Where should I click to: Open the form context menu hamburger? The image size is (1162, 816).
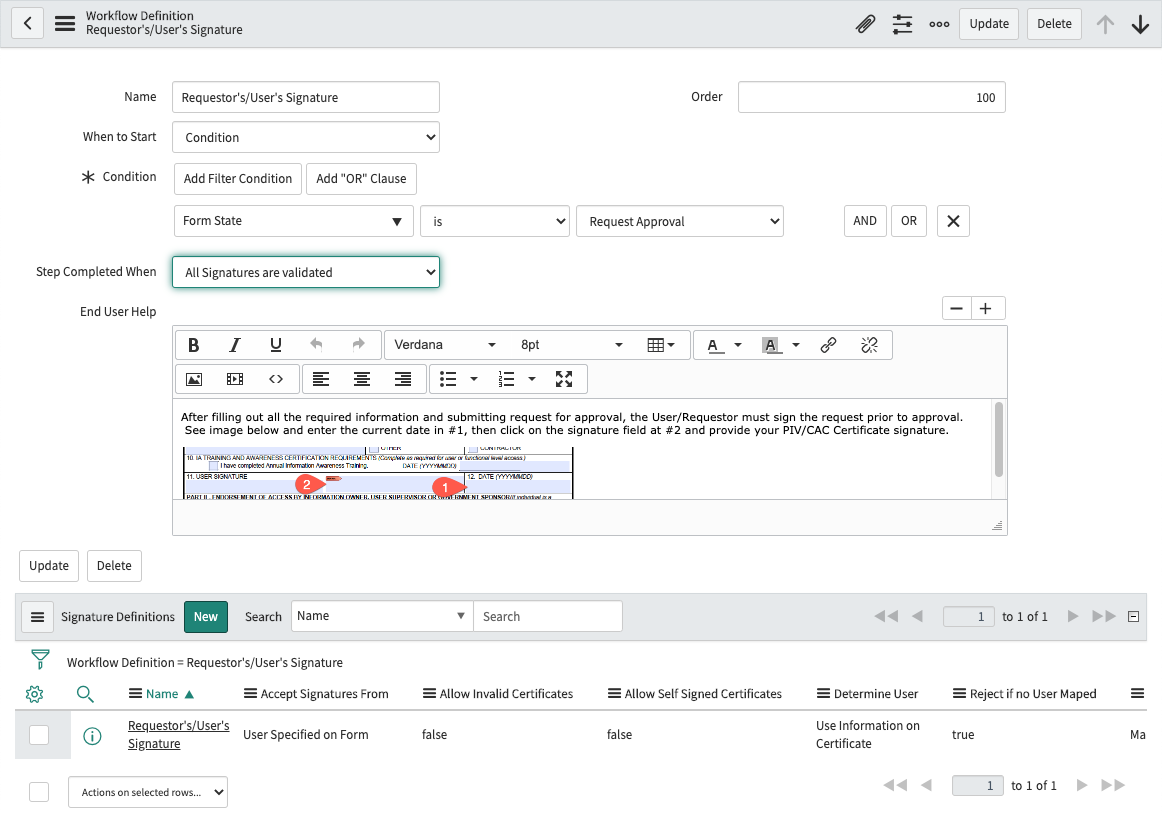point(65,23)
